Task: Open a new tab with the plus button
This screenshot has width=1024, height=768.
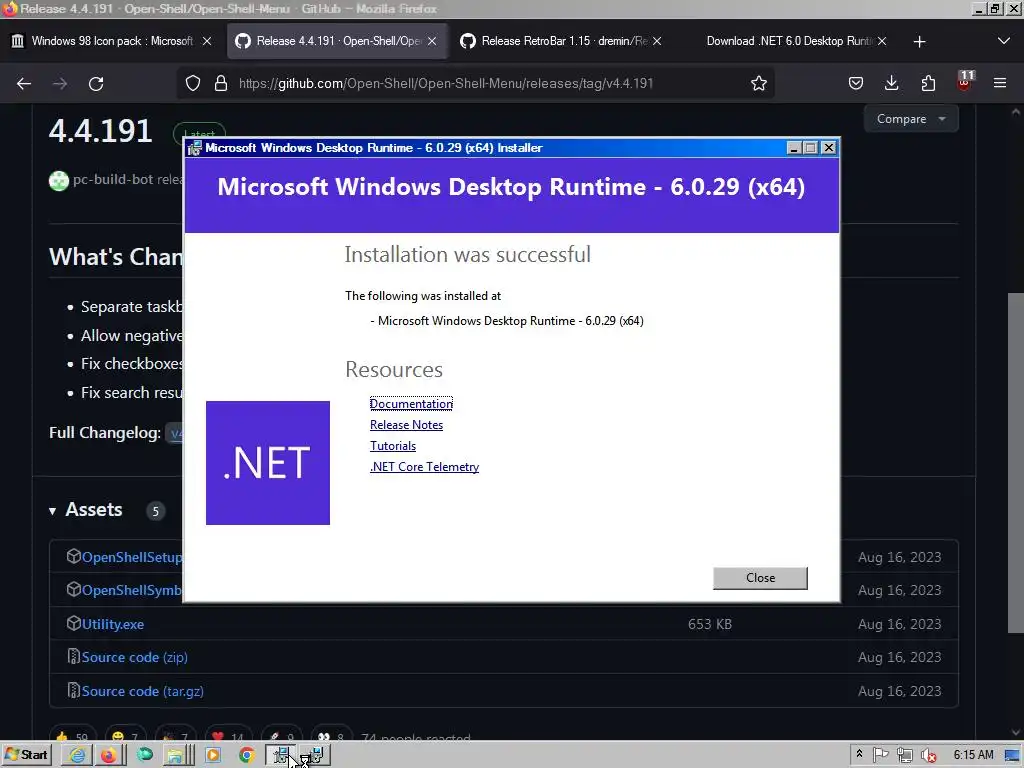Action: pos(920,41)
